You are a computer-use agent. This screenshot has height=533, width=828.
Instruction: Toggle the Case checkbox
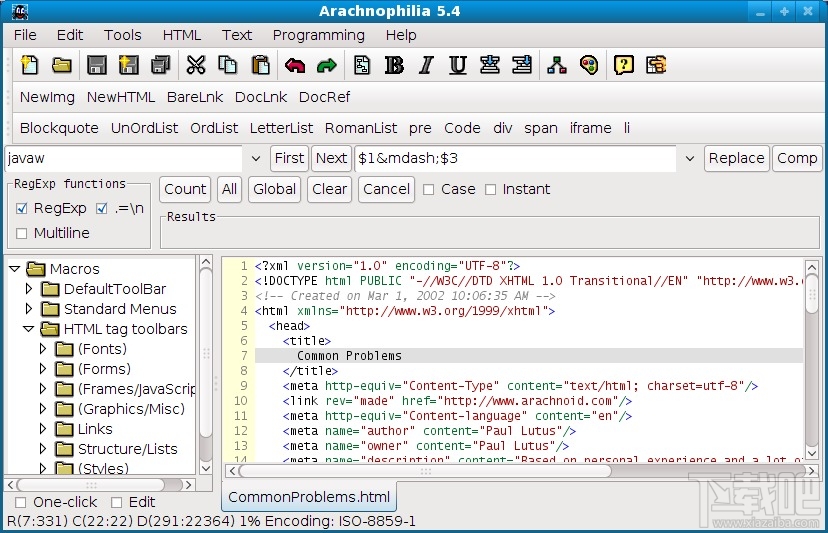[x=428, y=189]
